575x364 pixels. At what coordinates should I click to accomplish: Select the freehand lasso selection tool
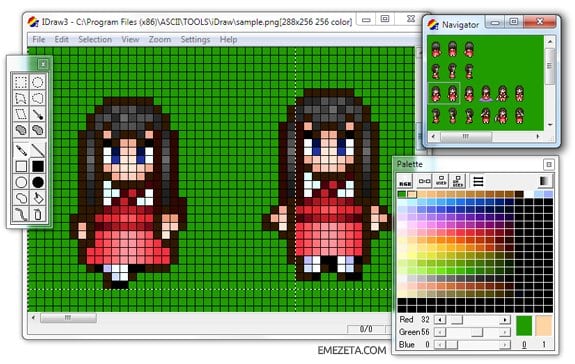[37, 98]
